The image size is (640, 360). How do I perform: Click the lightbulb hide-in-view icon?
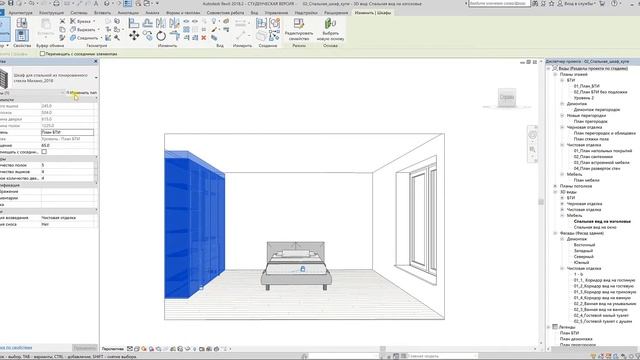tap(213, 21)
